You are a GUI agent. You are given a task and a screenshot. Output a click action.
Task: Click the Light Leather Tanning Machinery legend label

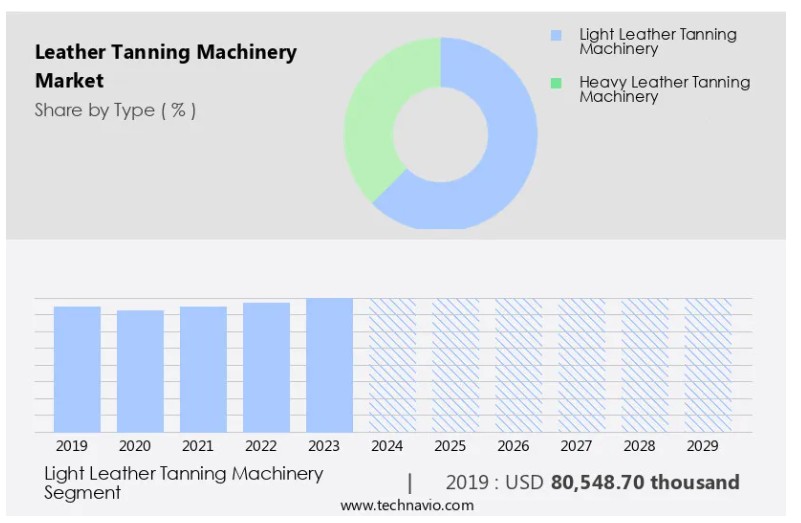(657, 41)
